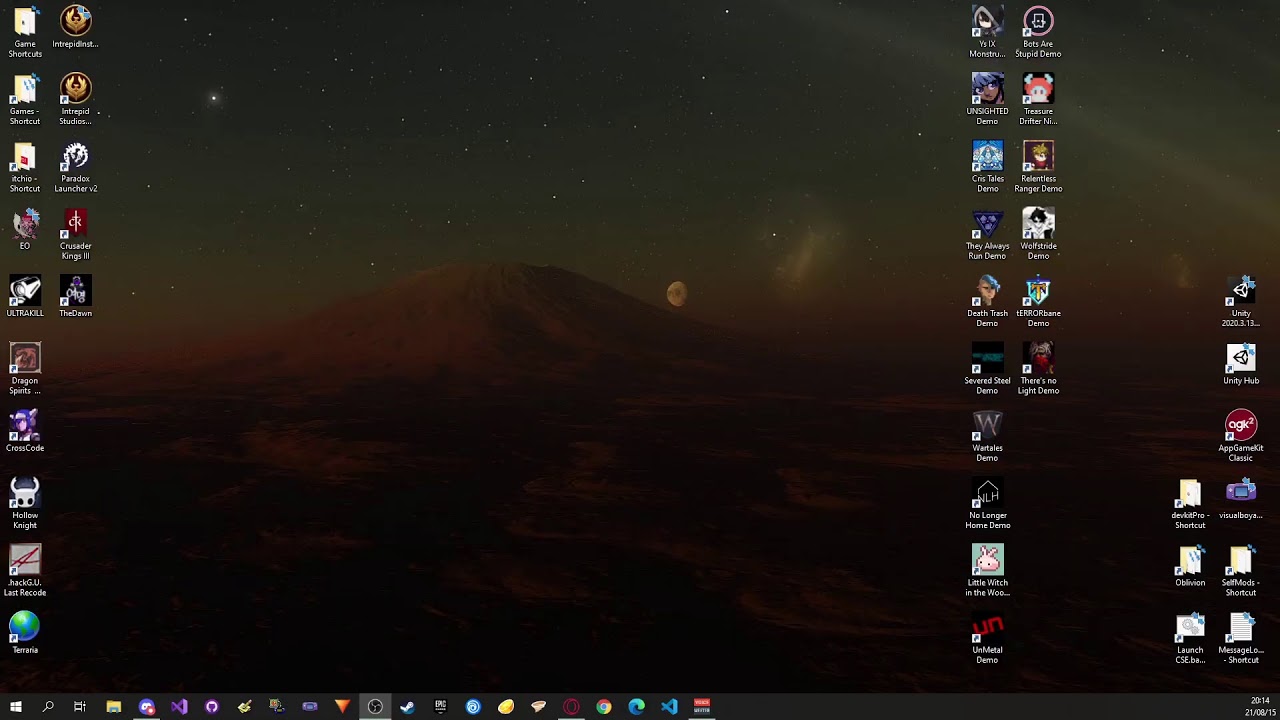
Task: Open Steam from the taskbar
Action: (x=407, y=706)
